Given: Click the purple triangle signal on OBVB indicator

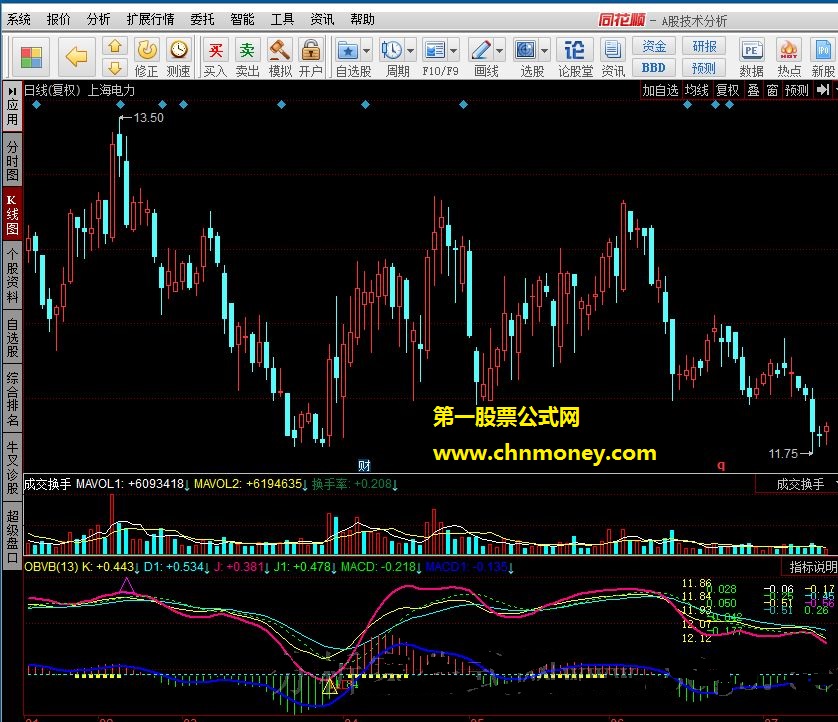Looking at the screenshot, I should coord(127,586).
